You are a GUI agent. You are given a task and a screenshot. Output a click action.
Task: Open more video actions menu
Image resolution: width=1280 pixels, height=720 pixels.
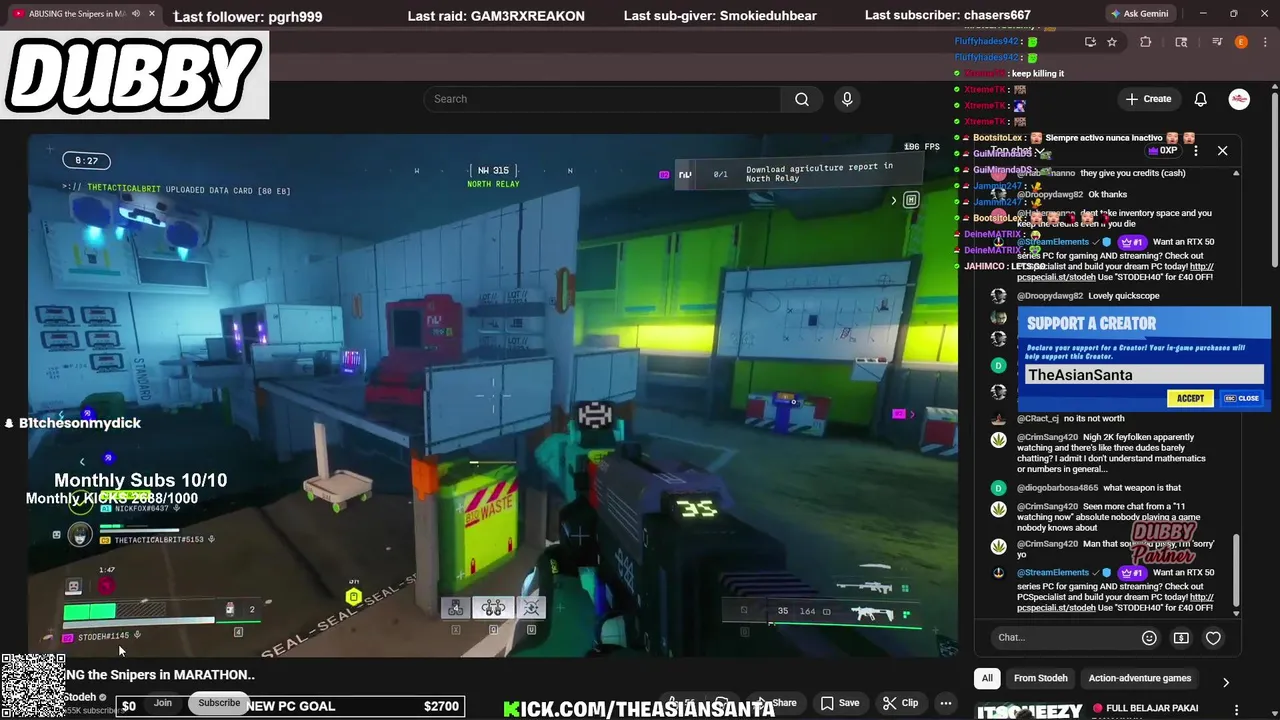(945, 703)
